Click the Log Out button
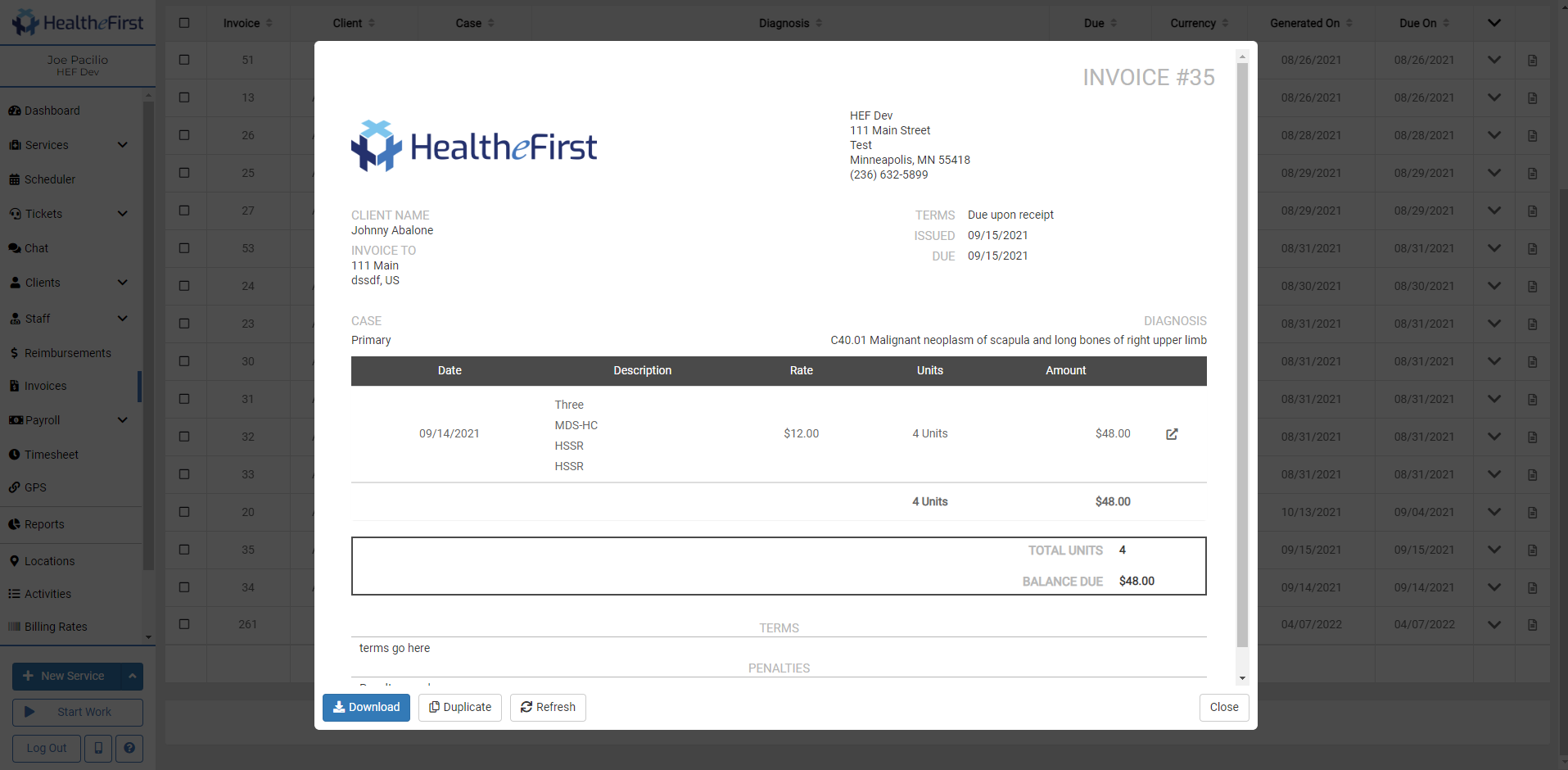The width and height of the screenshot is (1568, 770). (47, 748)
